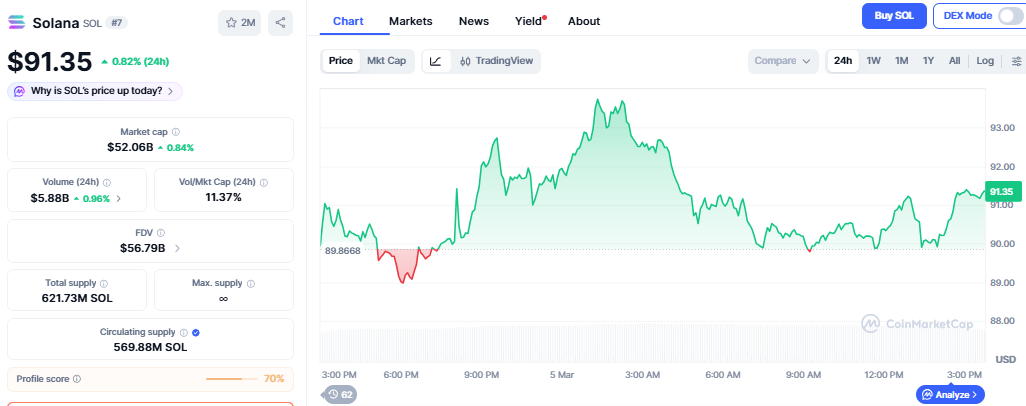1026x406 pixels.
Task: Switch chart to Mkt Cap view
Action: pyautogui.click(x=386, y=61)
